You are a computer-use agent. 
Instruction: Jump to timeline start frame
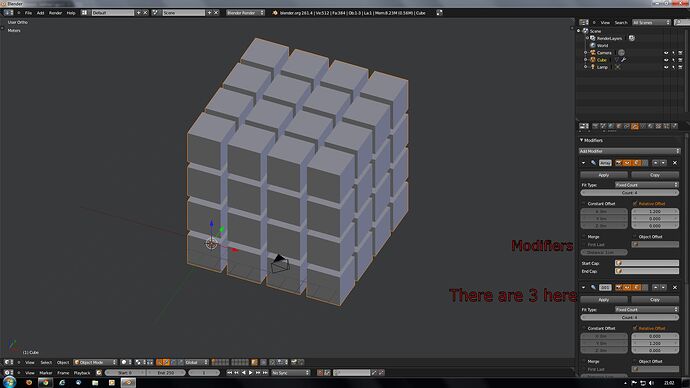click(229, 373)
